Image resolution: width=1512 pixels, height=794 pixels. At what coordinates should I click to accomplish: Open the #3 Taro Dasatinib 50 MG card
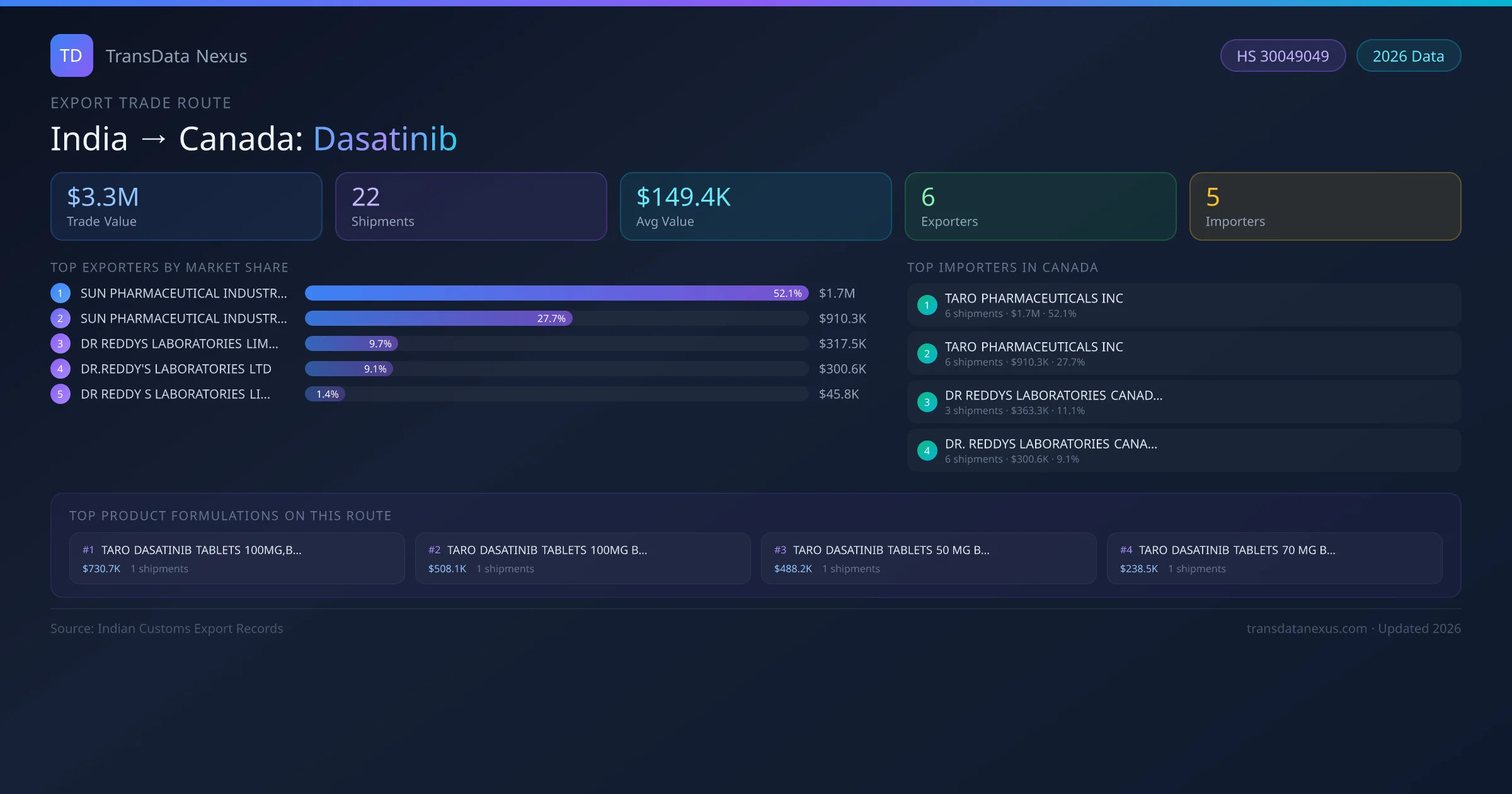[x=928, y=558]
